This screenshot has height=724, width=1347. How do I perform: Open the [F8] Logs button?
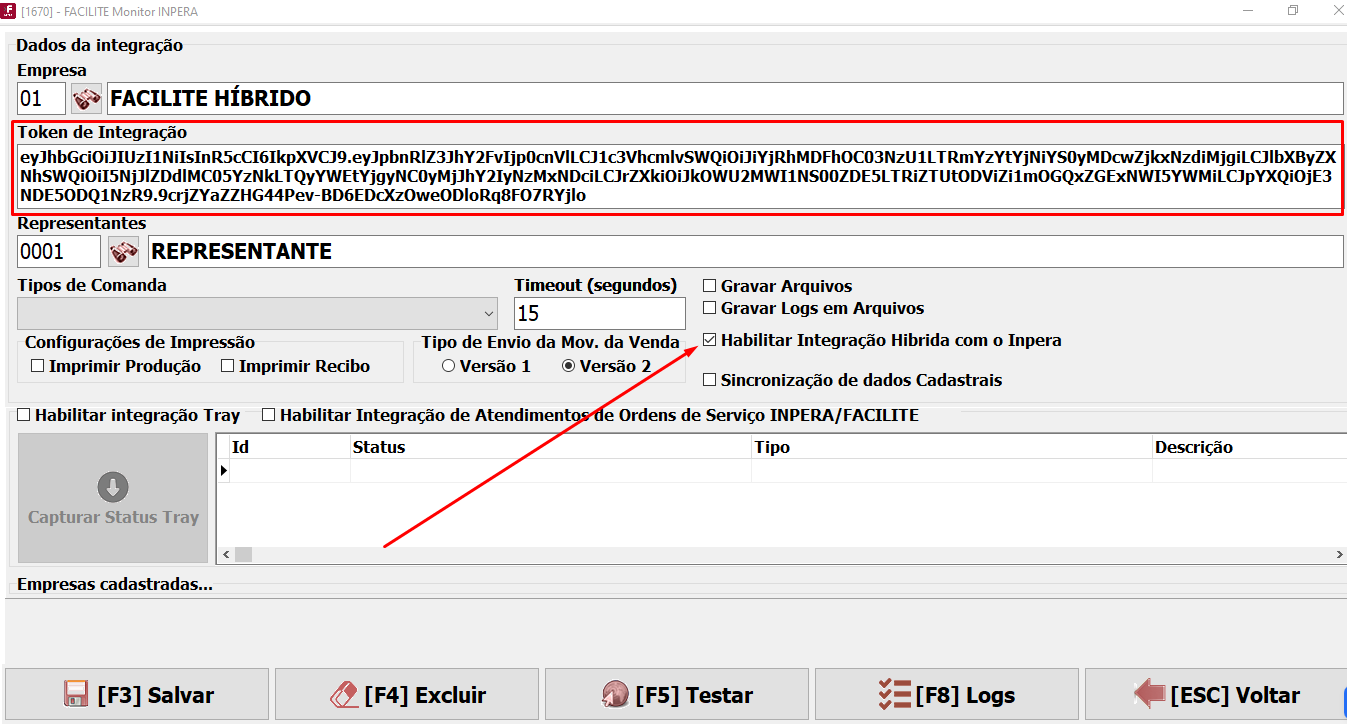[947, 695]
